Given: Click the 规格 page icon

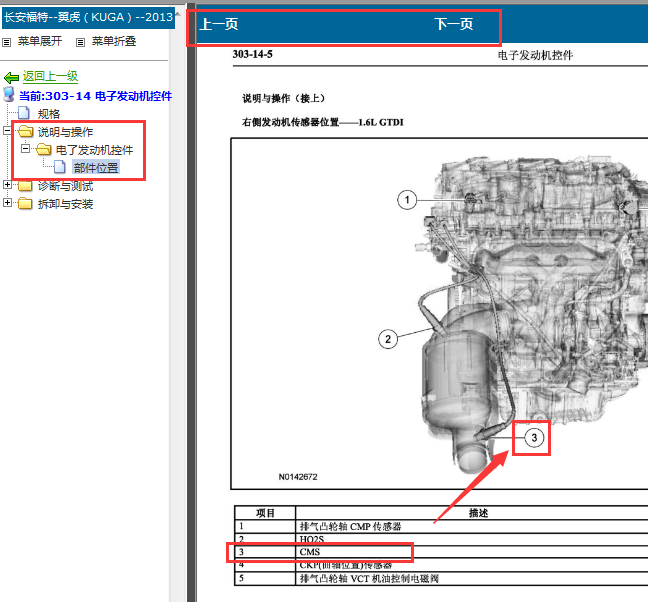Looking at the screenshot, I should 24,113.
